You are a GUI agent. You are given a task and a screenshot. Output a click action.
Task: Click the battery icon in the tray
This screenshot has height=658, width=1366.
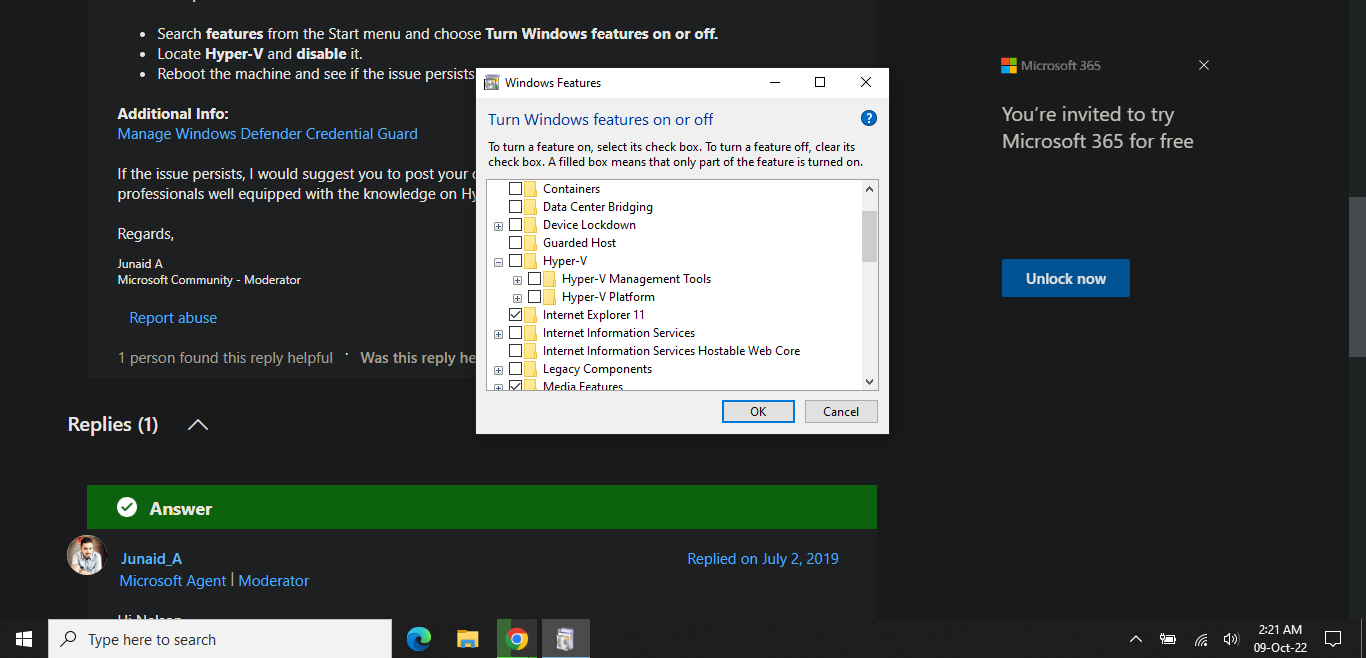point(1167,639)
